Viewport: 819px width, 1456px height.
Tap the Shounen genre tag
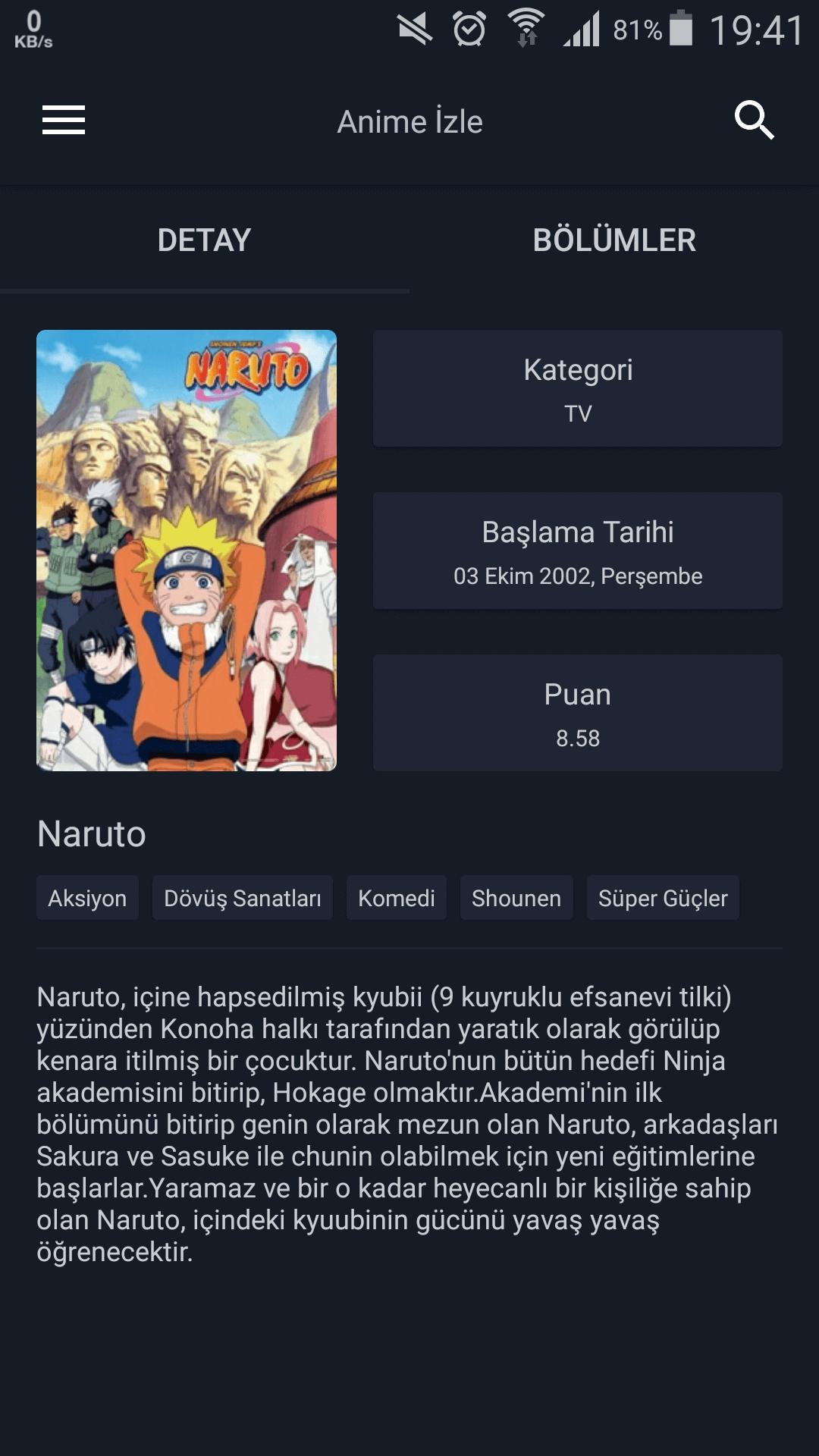coord(516,898)
